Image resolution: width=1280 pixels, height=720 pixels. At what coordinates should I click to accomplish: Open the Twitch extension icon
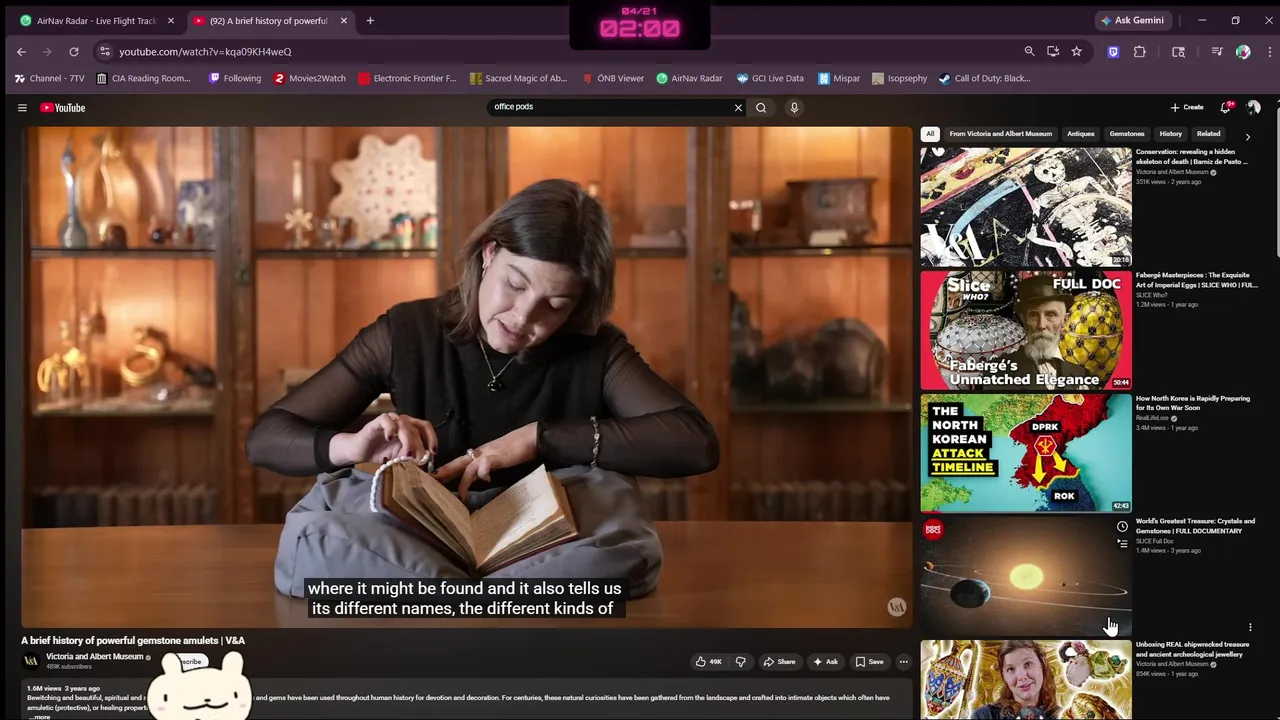(1113, 52)
